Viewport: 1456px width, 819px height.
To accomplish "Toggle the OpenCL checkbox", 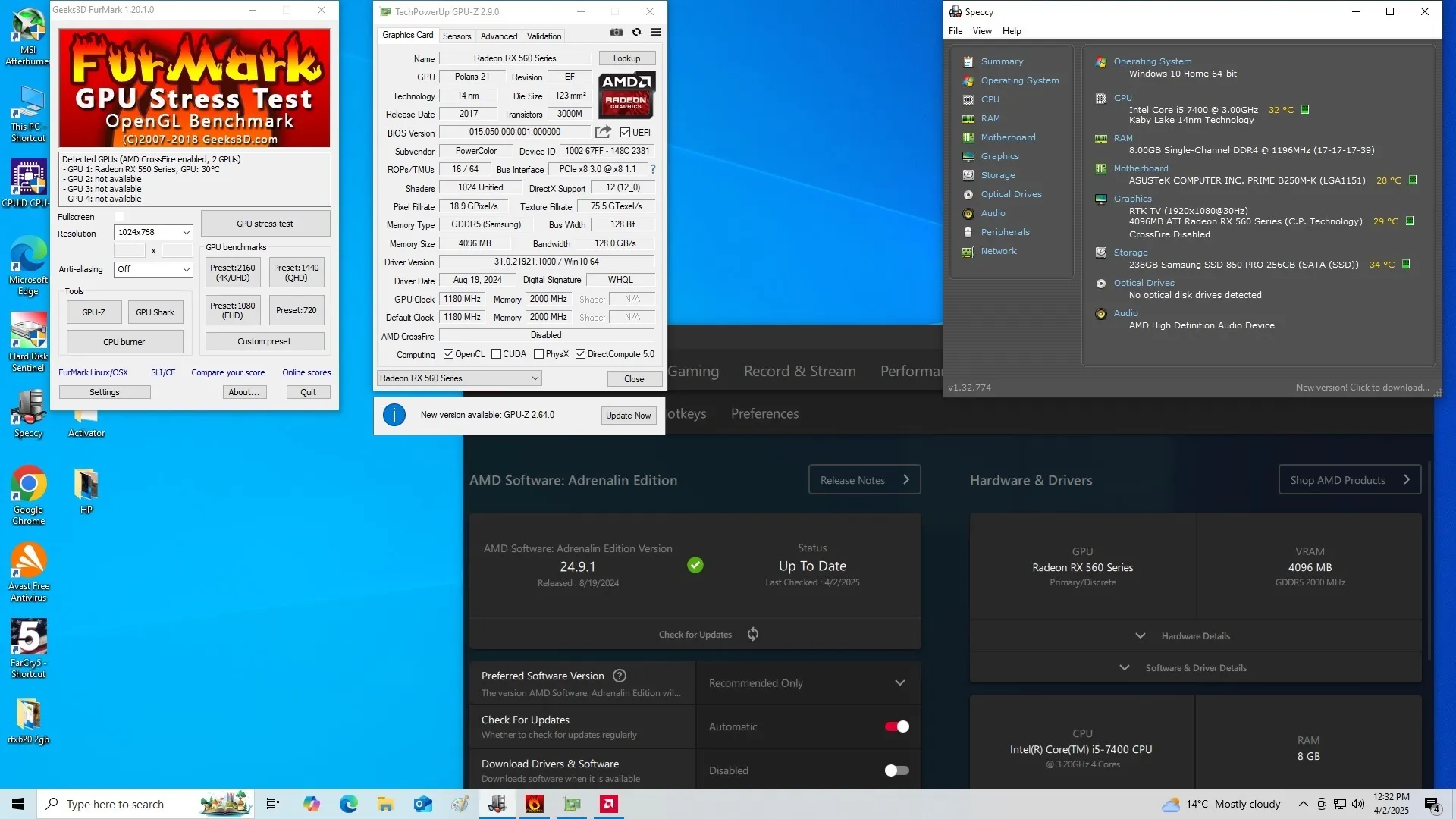I will coord(448,354).
